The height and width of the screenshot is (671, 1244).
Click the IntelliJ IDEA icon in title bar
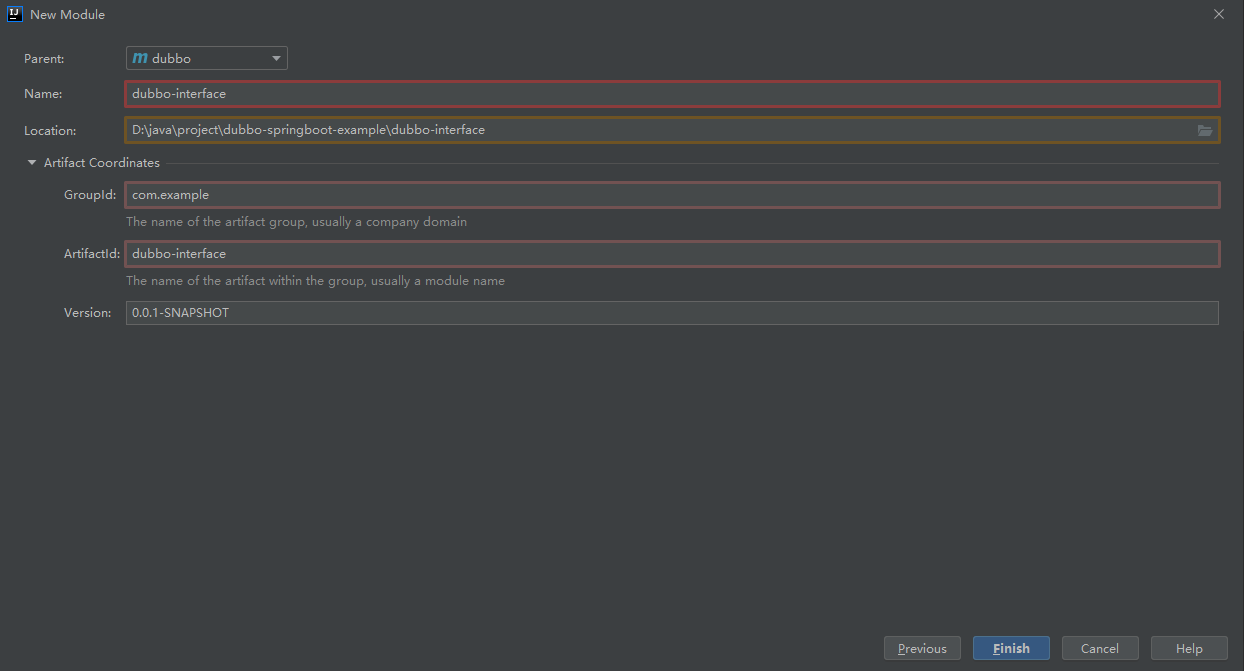pos(14,14)
